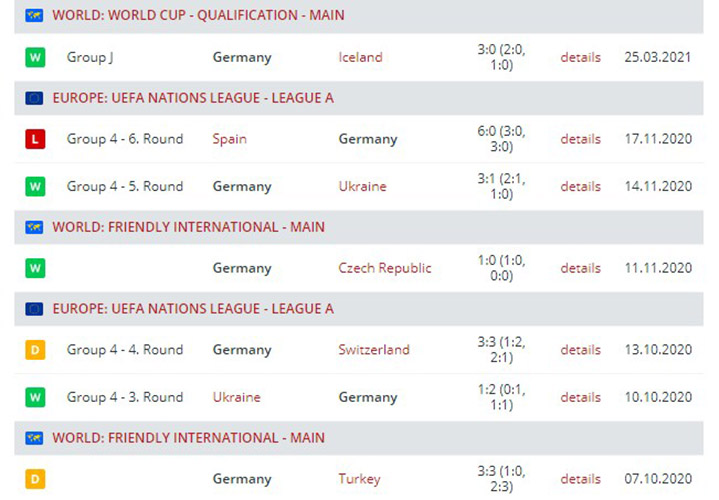View details of the Germany–Turkey friendly
Viewport: 719px width, 500px height.
click(580, 479)
